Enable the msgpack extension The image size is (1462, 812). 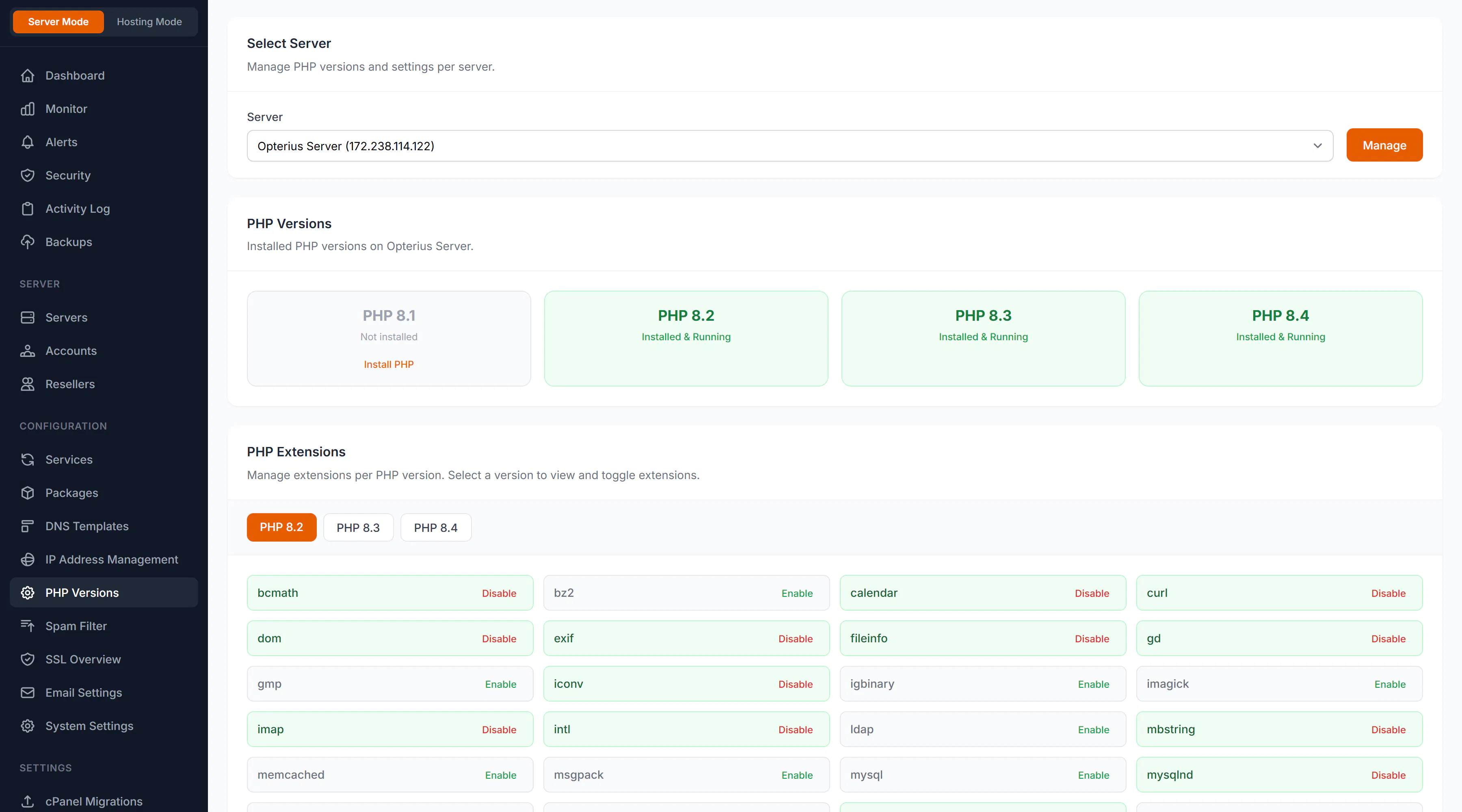[x=797, y=775]
